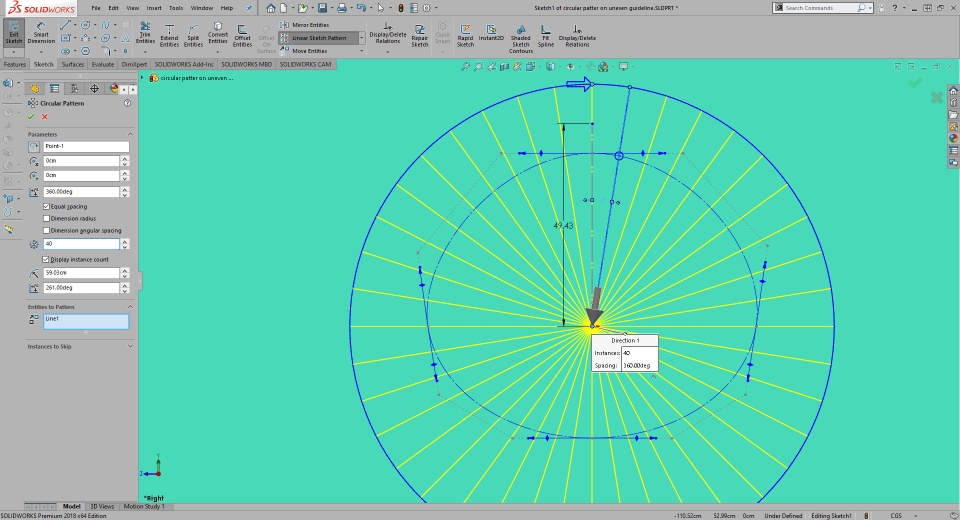Open the Display/Delete Relations dropdown arrow
Screen dimensions: 960x520
388,52
